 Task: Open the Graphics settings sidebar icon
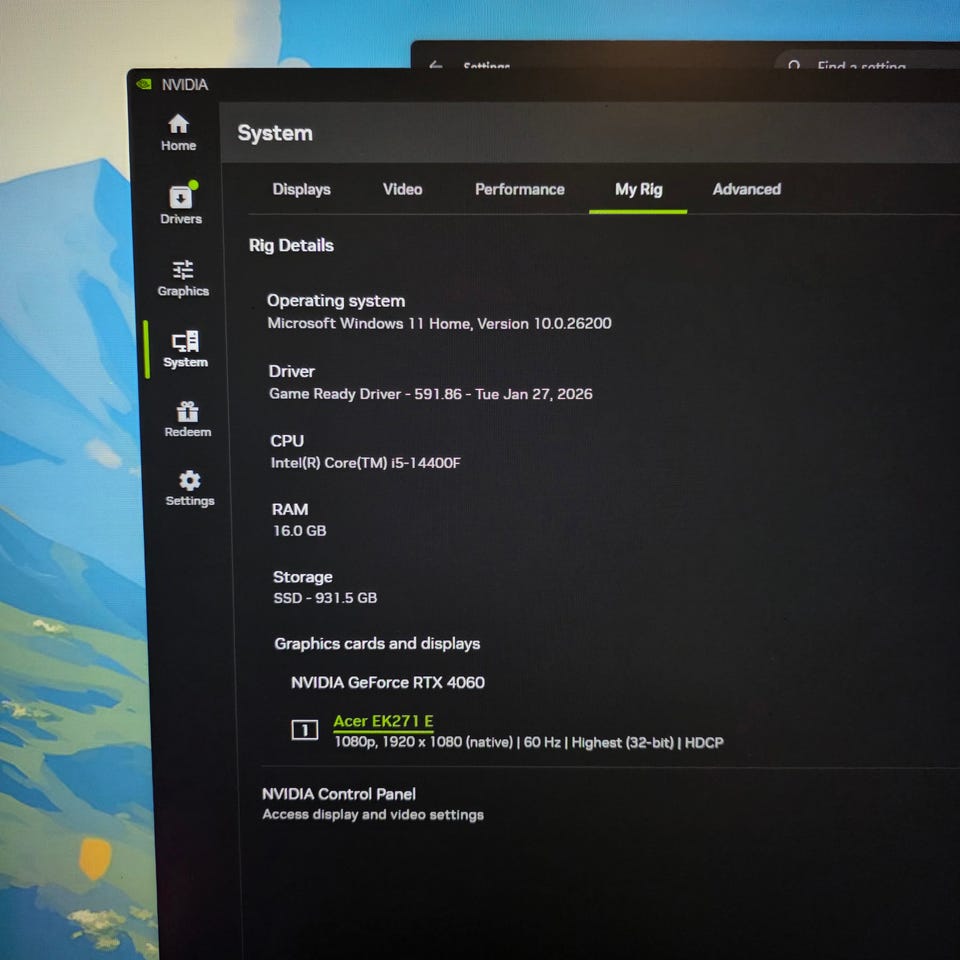coord(183,278)
